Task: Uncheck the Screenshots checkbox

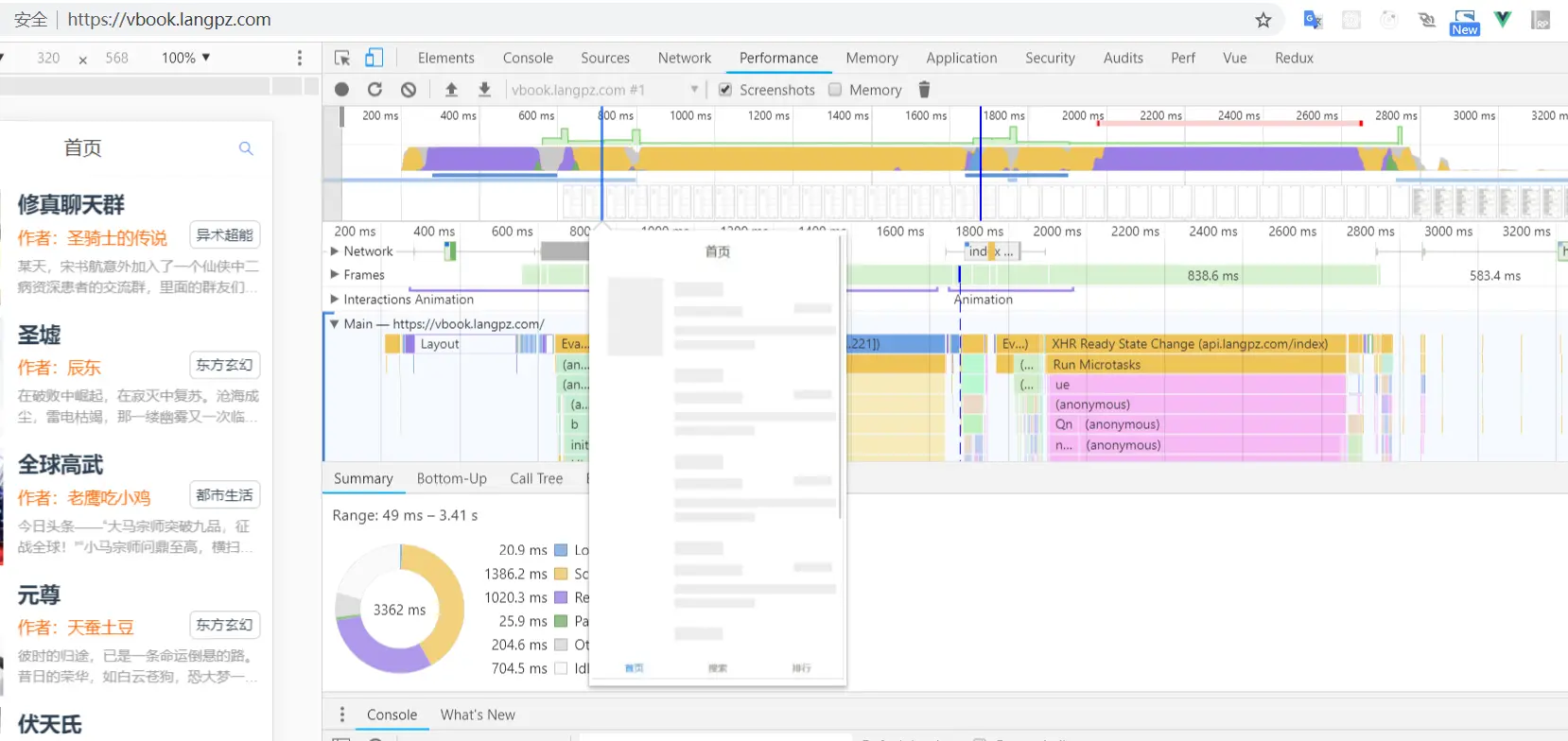Action: pos(725,90)
